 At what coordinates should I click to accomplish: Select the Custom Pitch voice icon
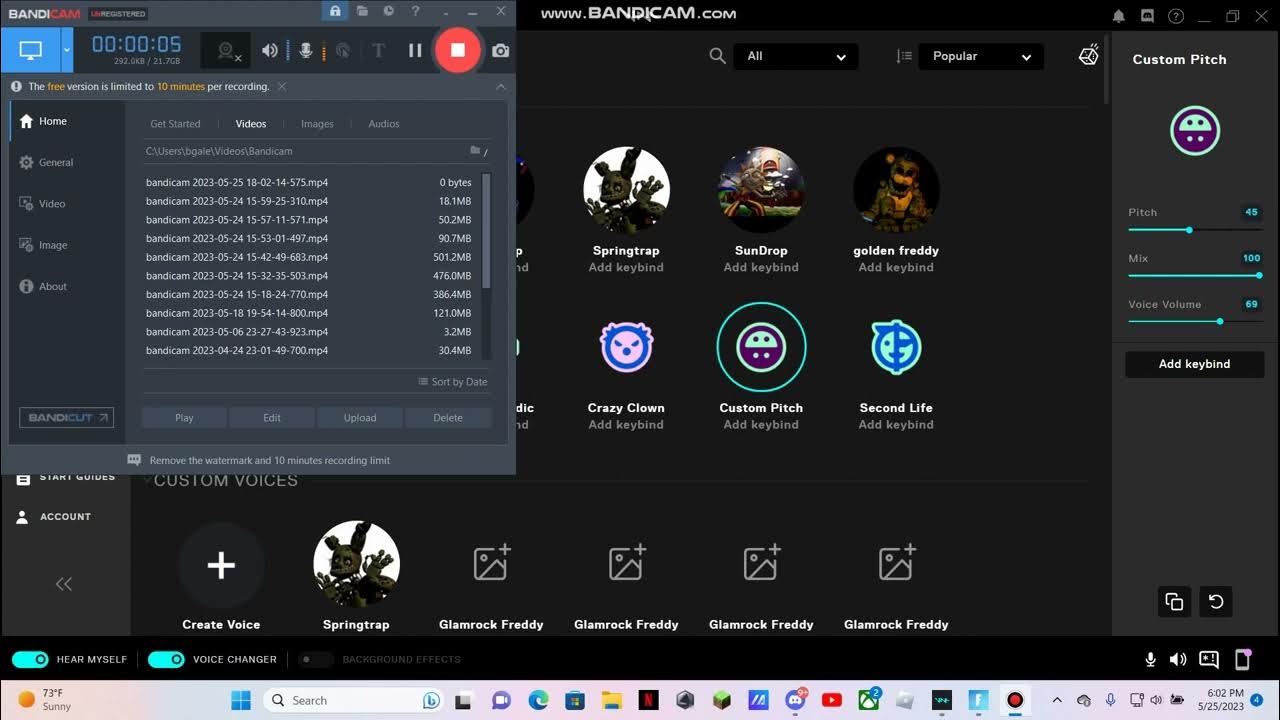[x=761, y=347]
